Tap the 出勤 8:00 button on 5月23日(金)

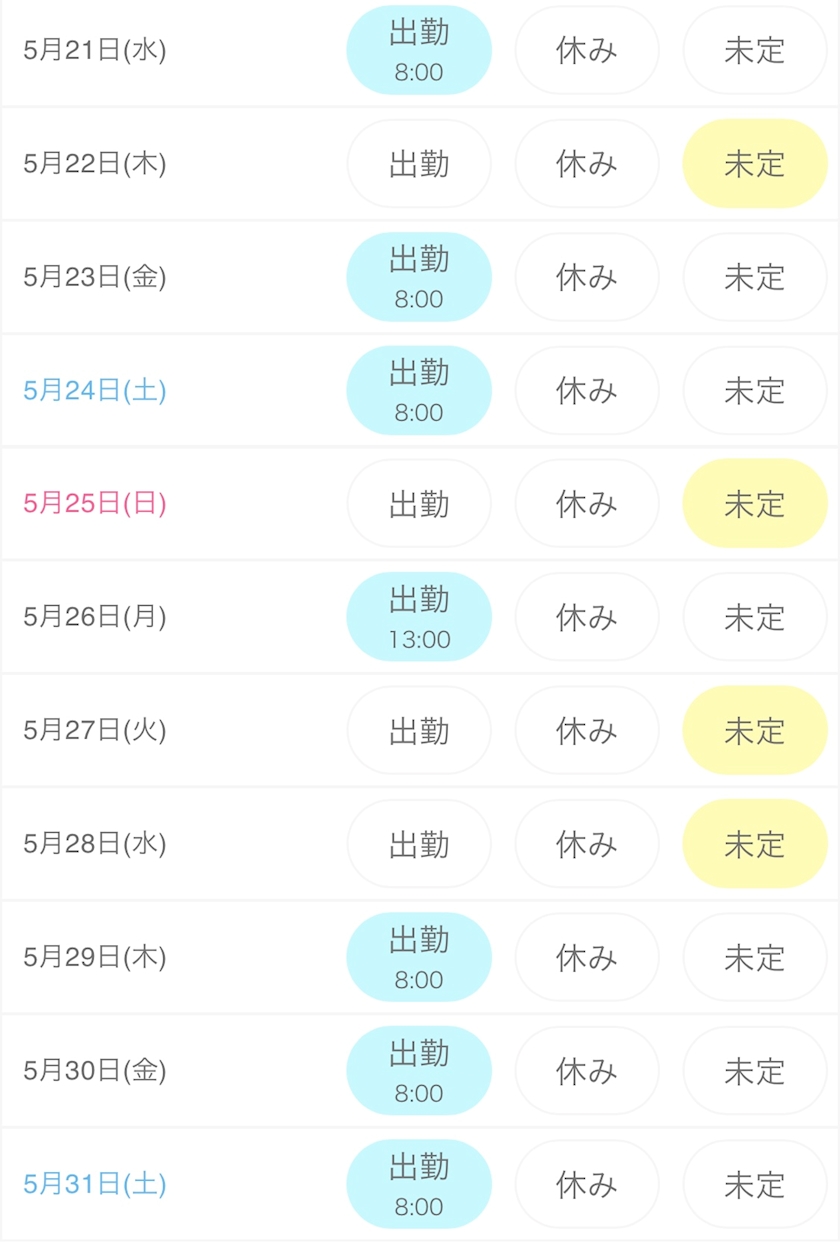pos(419,277)
